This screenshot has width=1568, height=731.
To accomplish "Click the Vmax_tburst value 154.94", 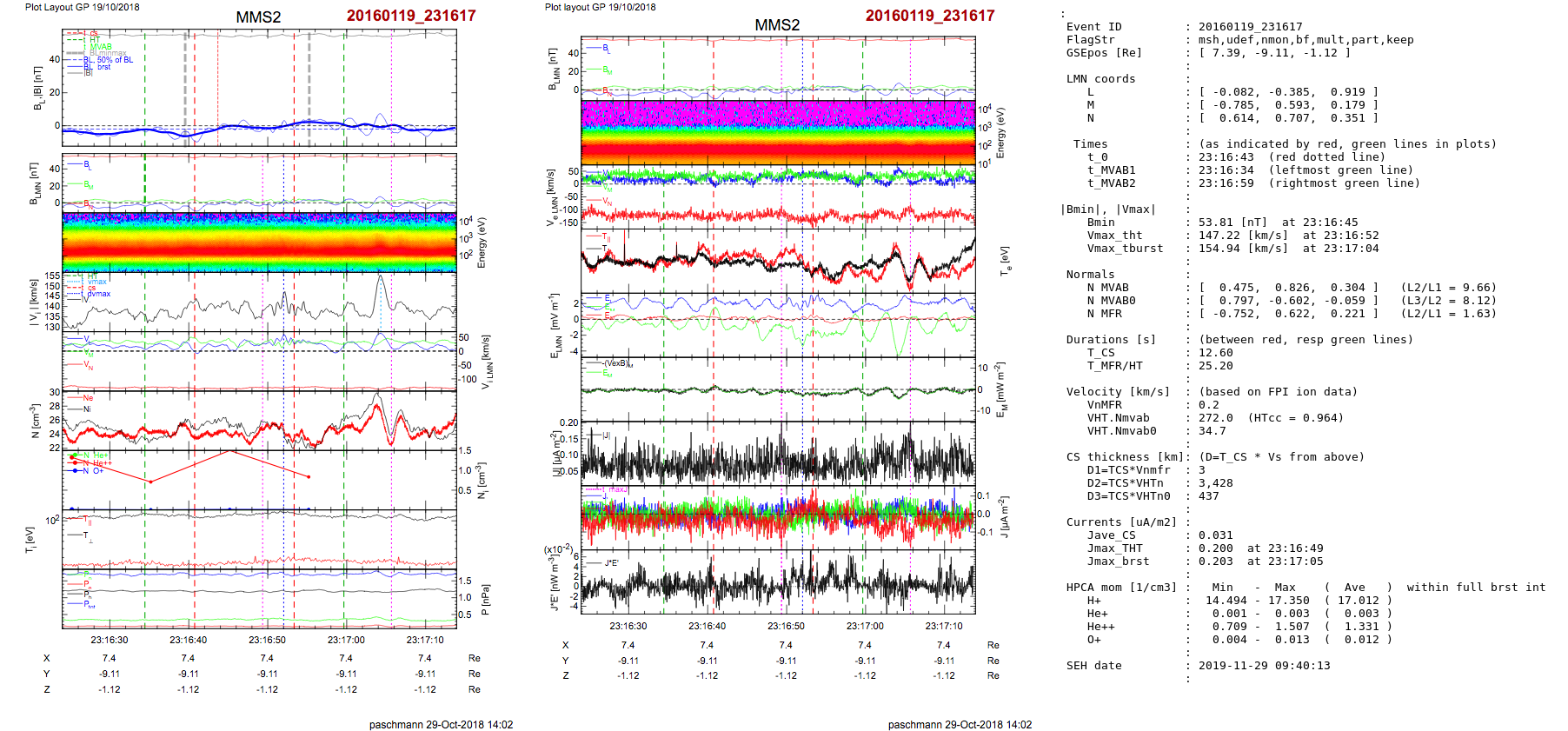I will pyautogui.click(x=1222, y=249).
